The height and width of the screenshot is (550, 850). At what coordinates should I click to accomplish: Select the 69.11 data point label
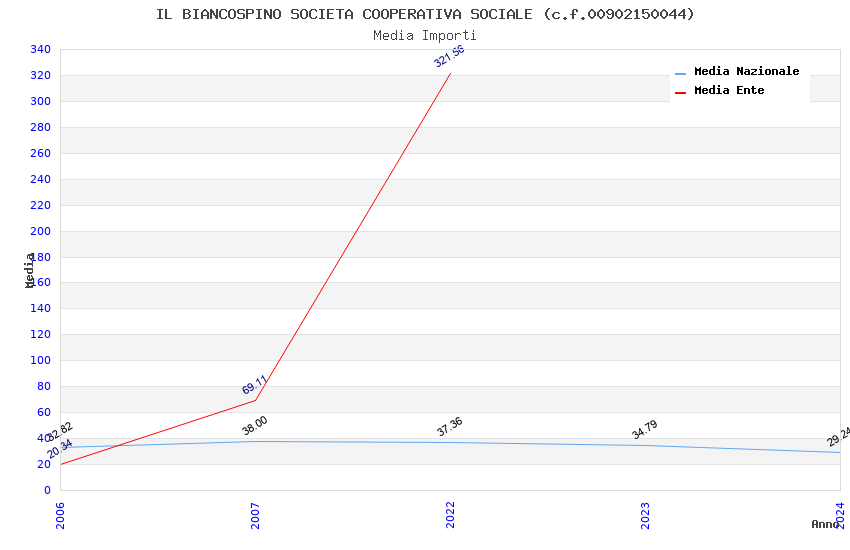pos(254,384)
